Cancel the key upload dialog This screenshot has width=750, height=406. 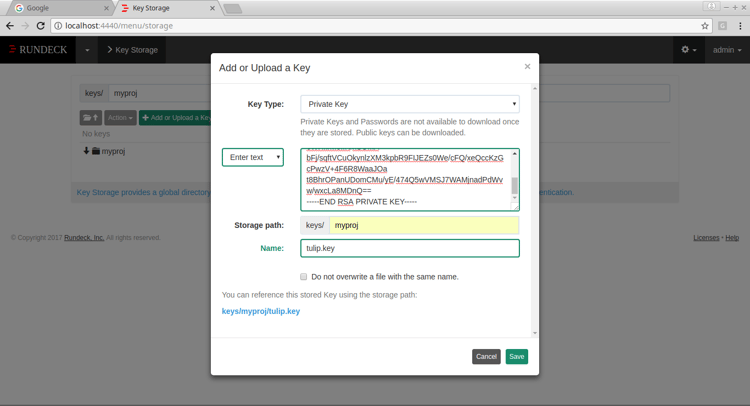[486, 357]
